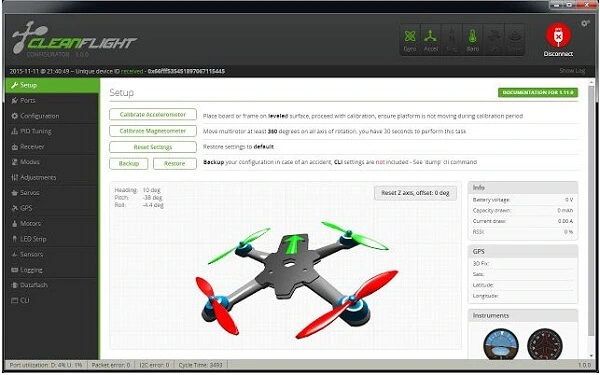Open the Receiver tab
The image size is (600, 375).
[x=52, y=147]
